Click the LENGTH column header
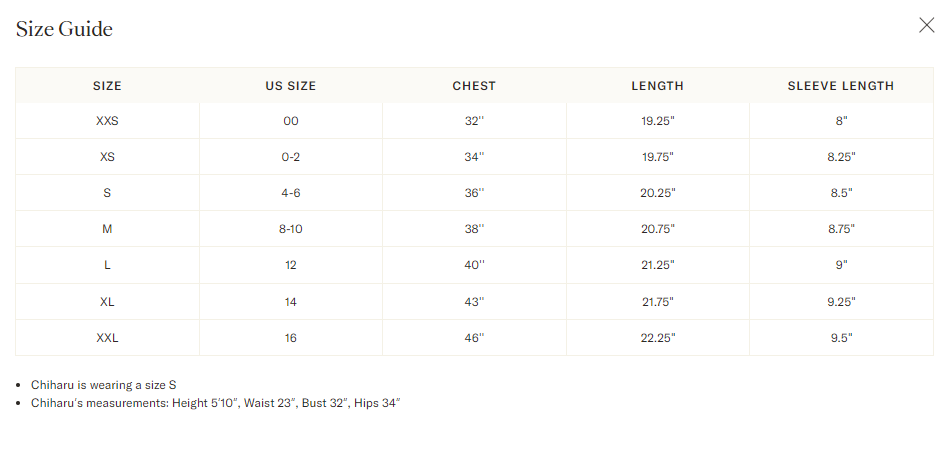The width and height of the screenshot is (952, 451). point(657,86)
